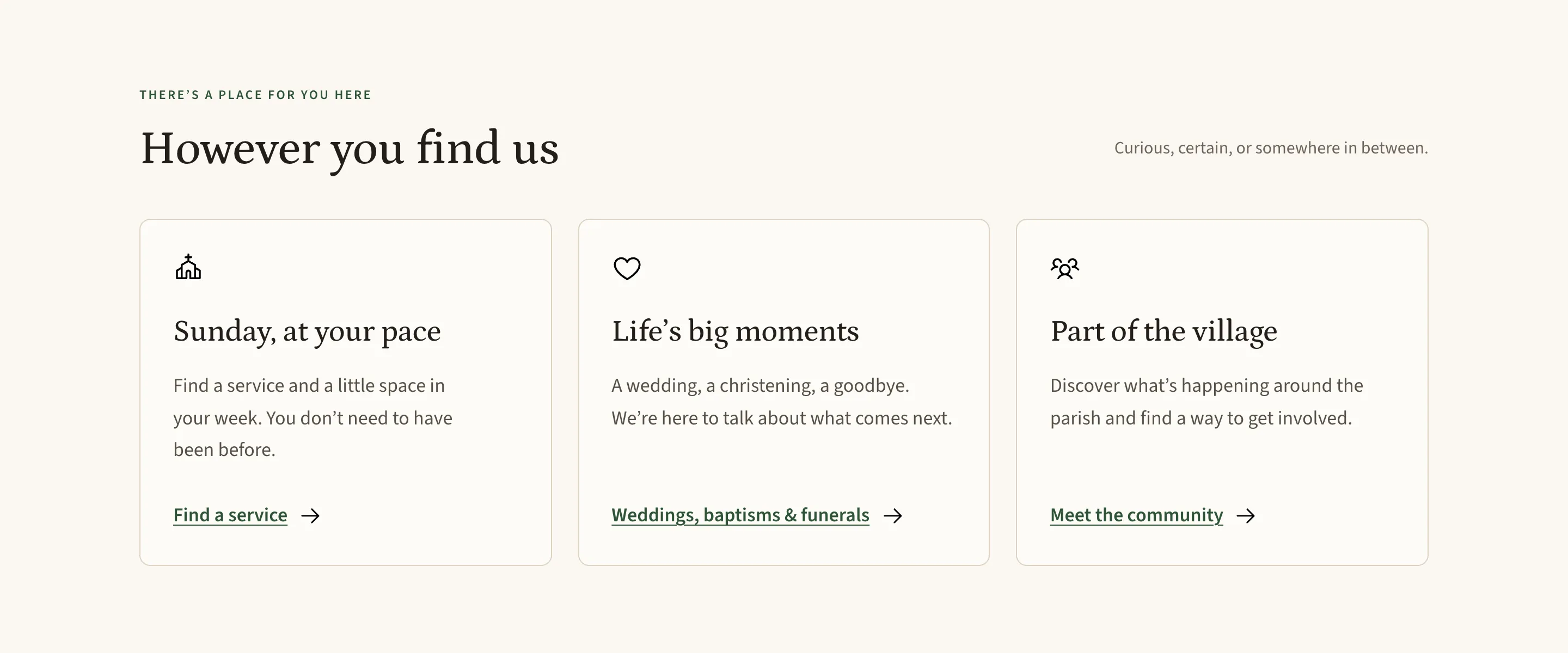Image resolution: width=1568 pixels, height=653 pixels.
Task: Click the However you find us title
Action: 350,149
